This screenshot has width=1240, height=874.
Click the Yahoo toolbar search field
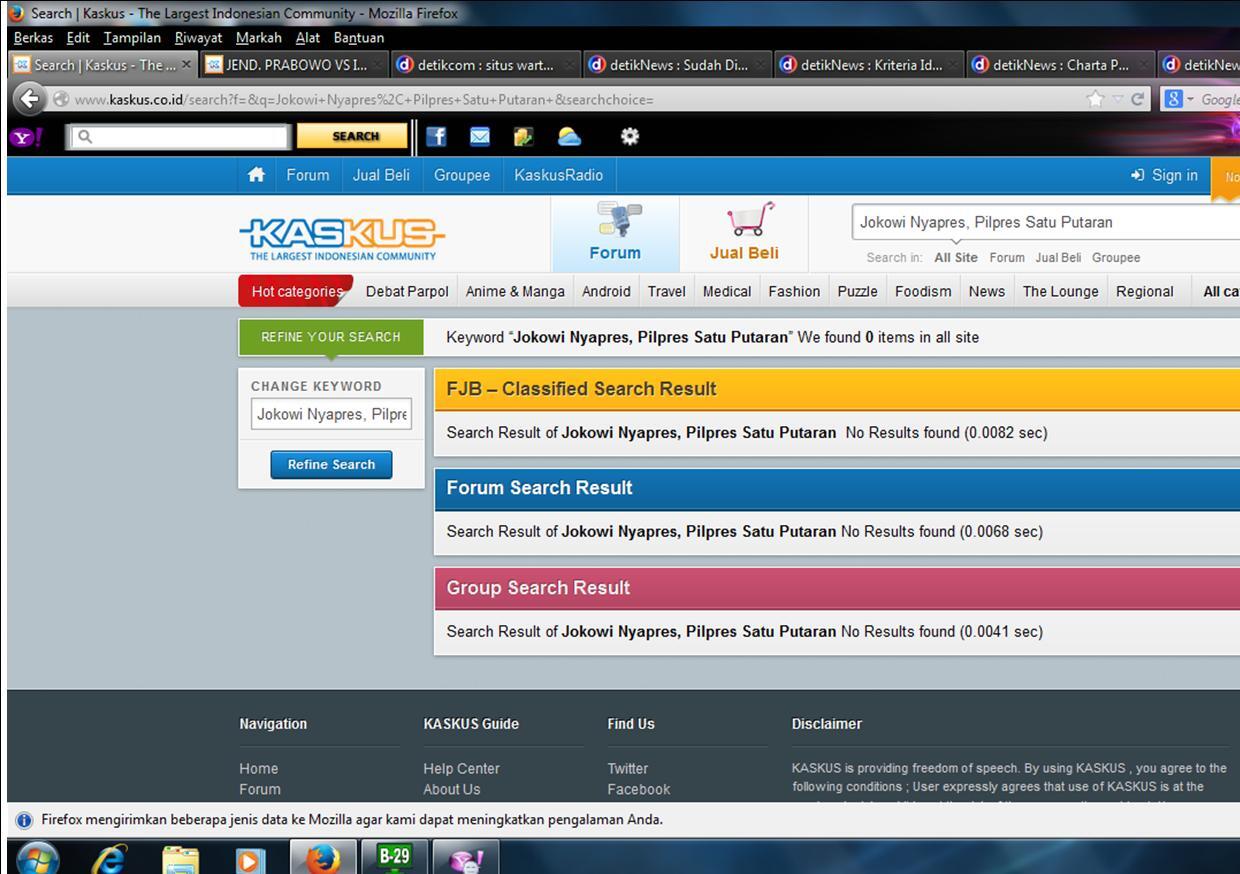coord(179,136)
